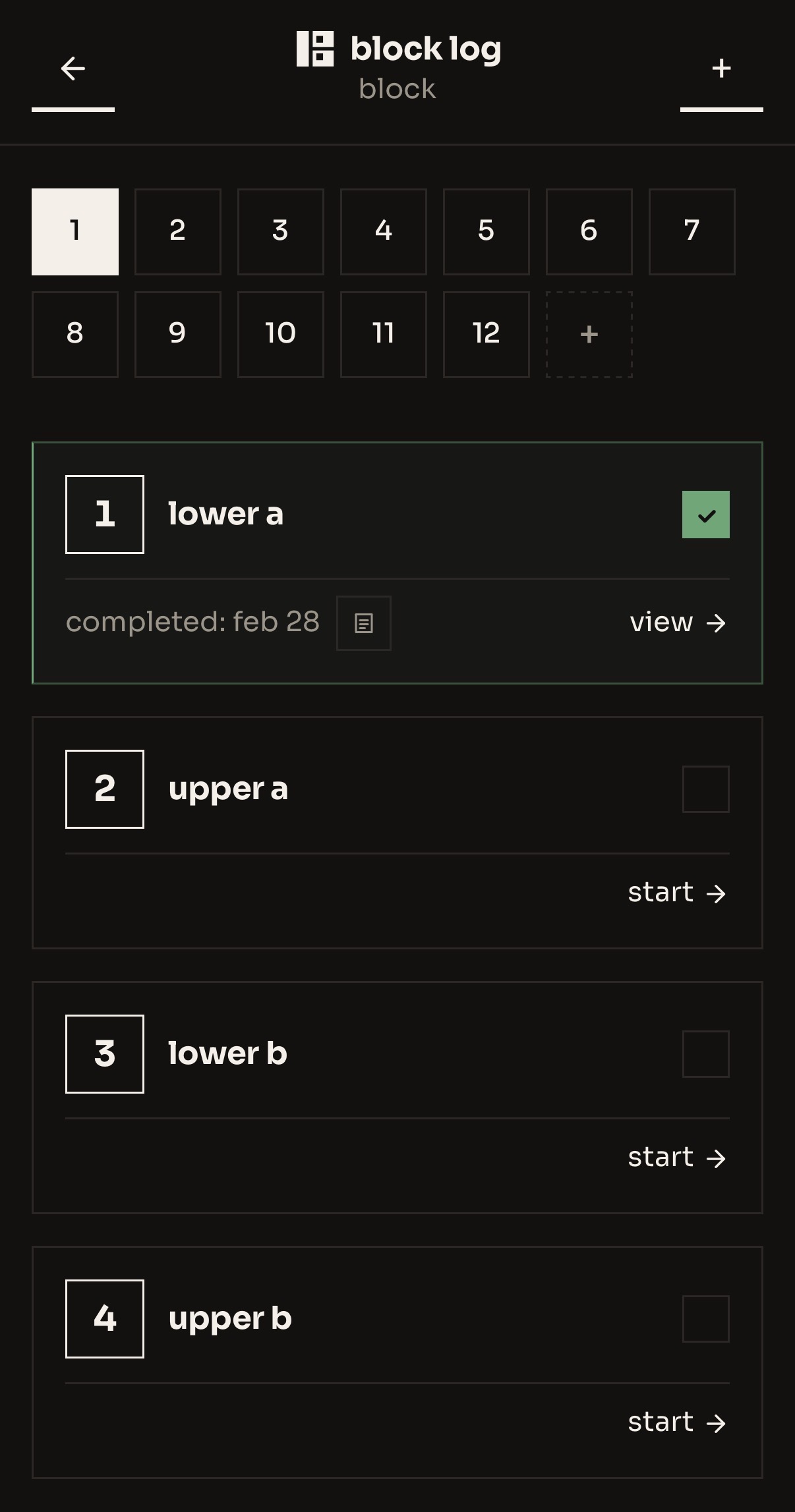The image size is (795, 1512).
Task: View the completed lower a session
Action: coord(678,623)
